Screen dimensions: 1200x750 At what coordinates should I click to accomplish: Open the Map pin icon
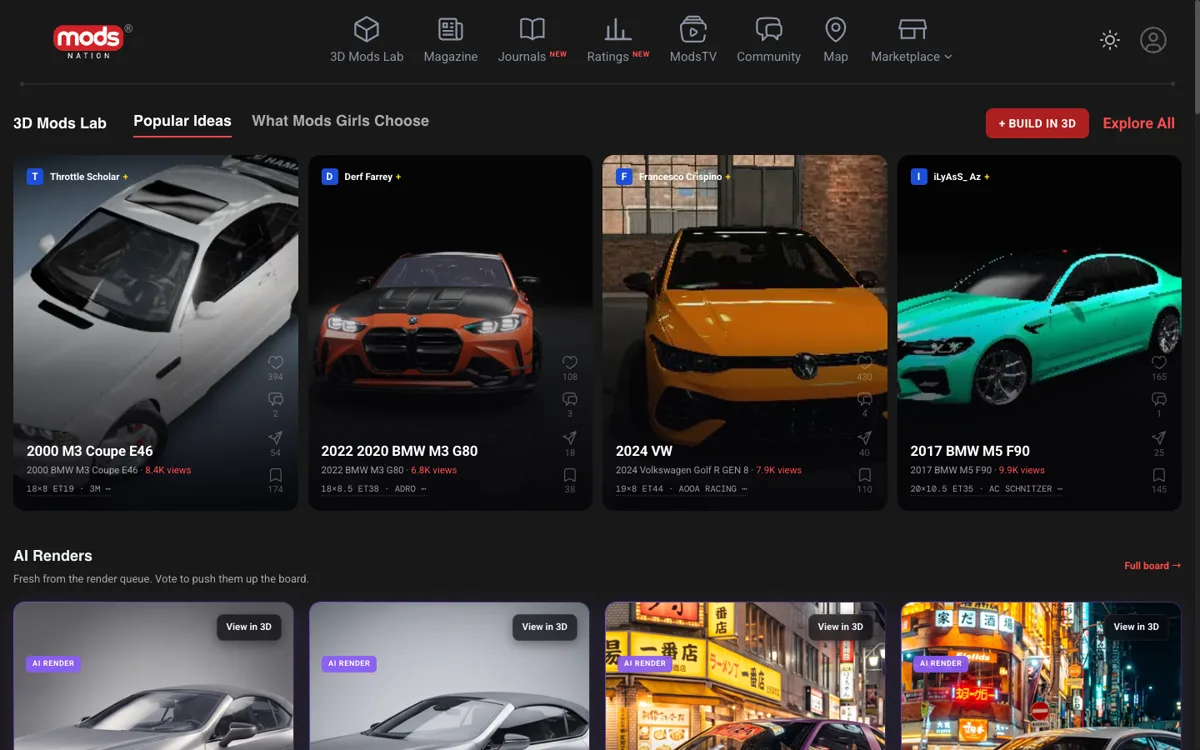835,29
